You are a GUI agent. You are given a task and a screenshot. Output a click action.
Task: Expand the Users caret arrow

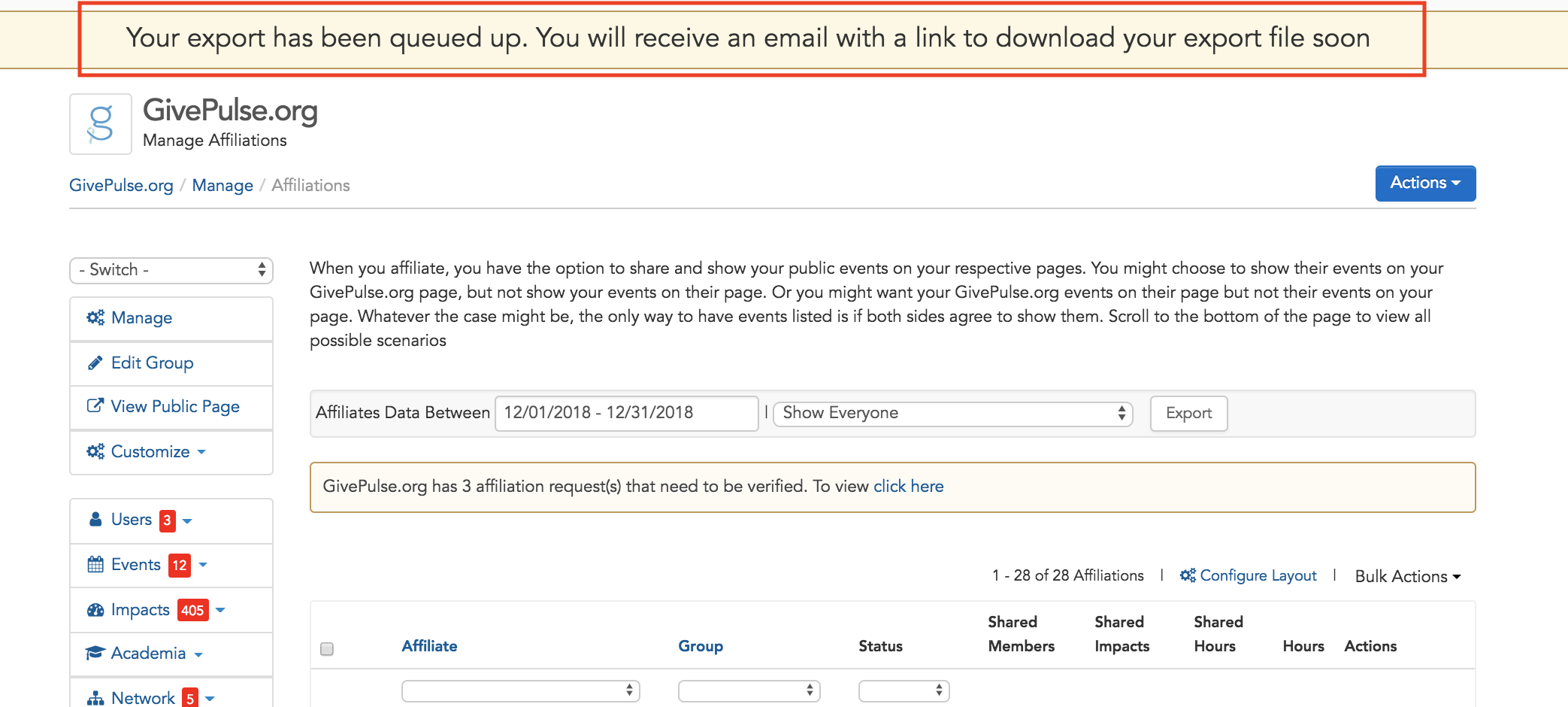(x=187, y=520)
